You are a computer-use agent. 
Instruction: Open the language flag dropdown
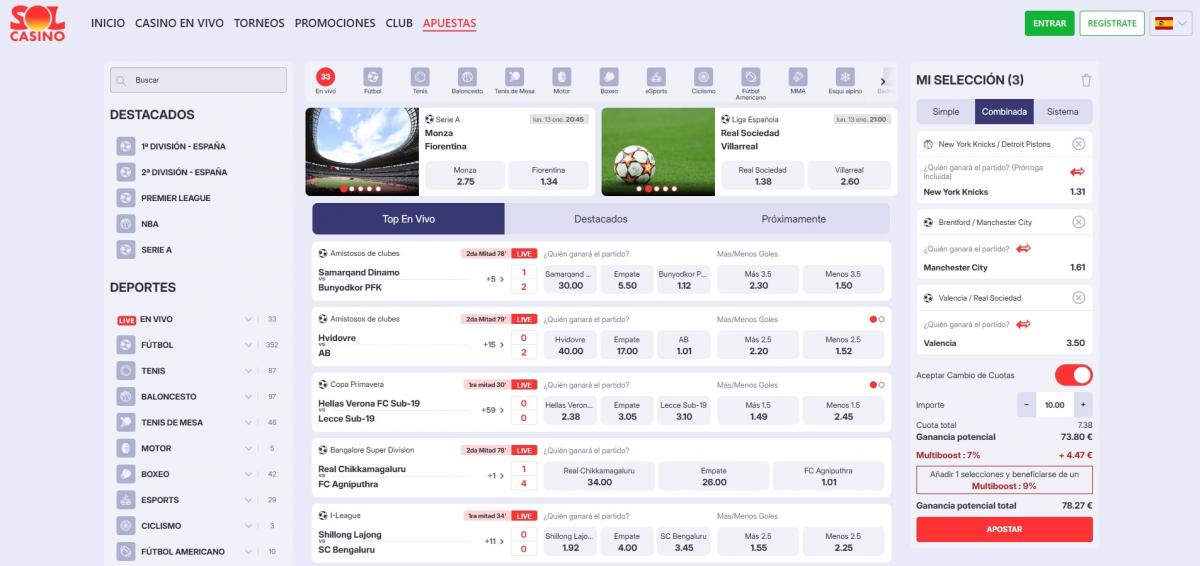[1163, 23]
